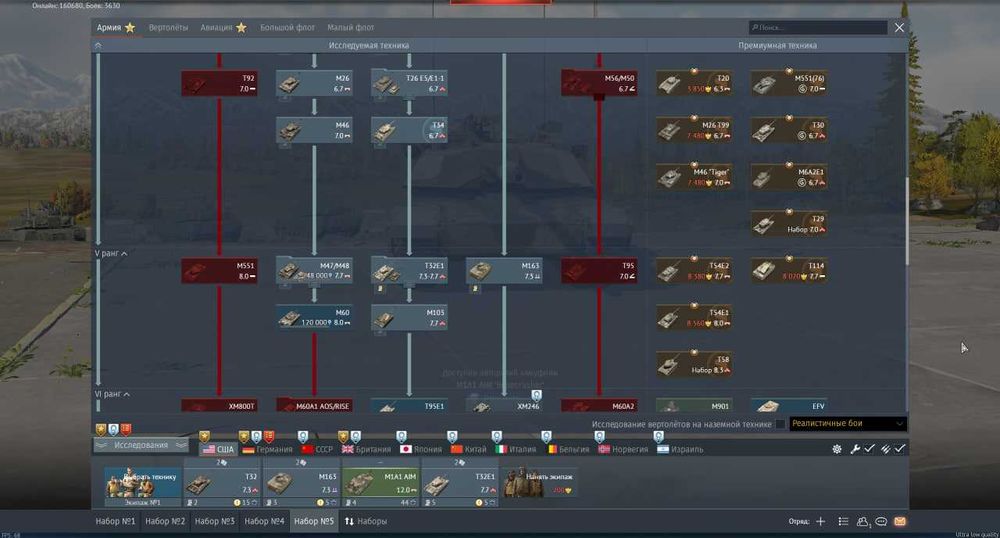Click the gold star next to Армия

point(130,27)
